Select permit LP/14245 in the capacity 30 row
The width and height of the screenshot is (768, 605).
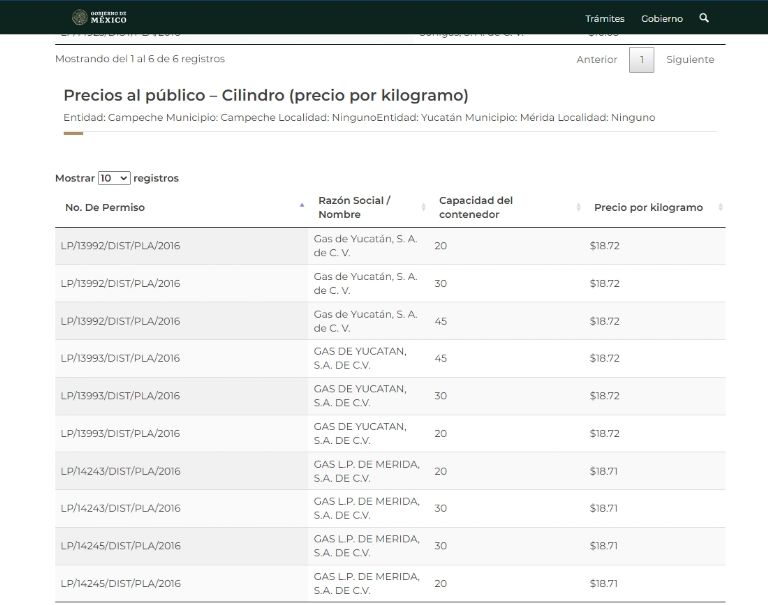point(120,545)
